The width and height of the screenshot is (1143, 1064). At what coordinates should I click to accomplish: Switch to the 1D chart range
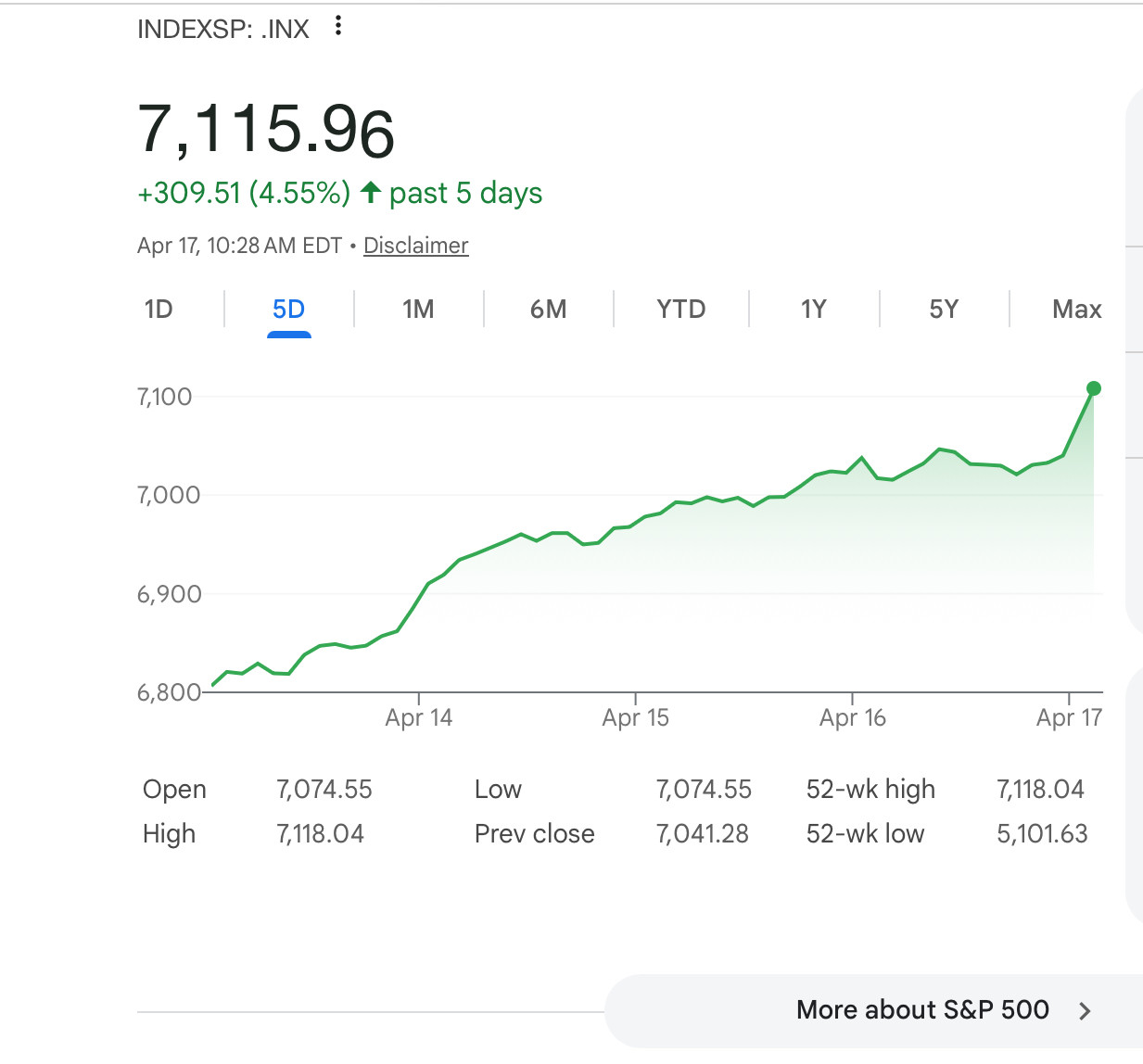click(159, 309)
